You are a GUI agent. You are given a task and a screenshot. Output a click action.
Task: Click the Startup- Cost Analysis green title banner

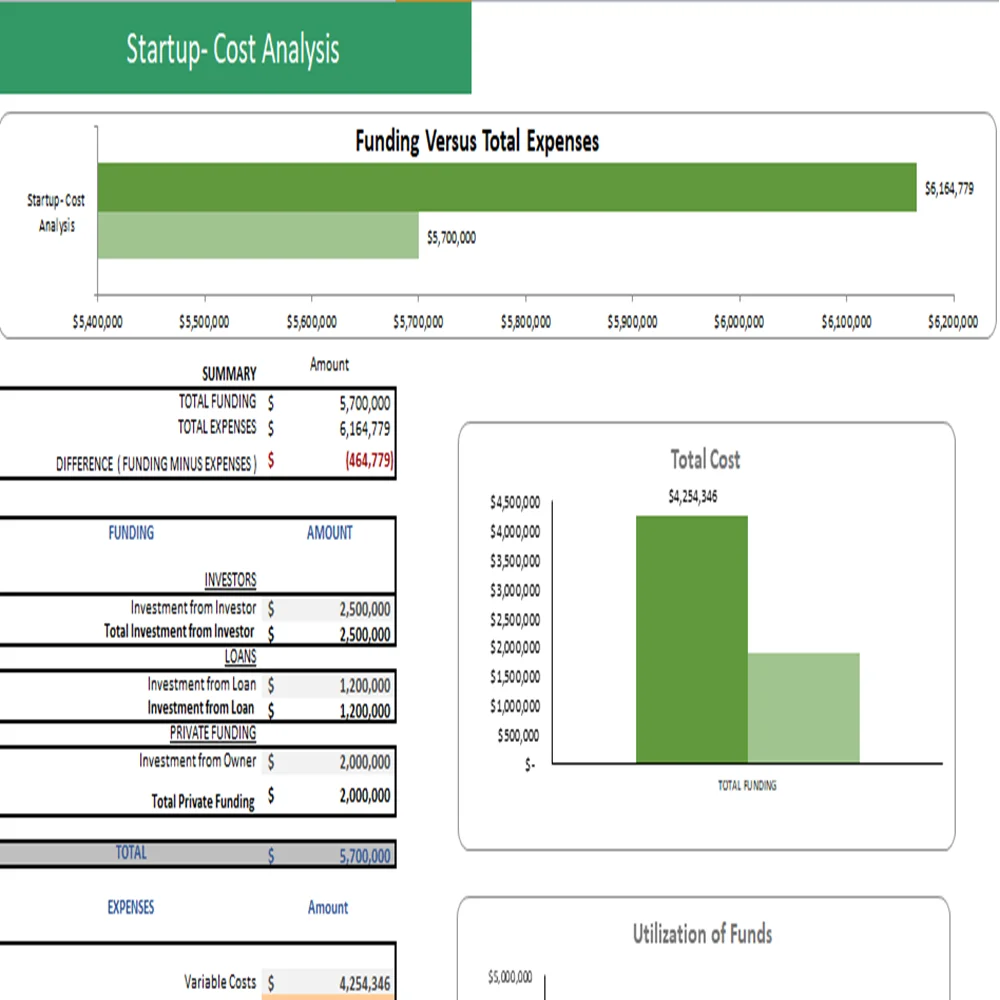pos(234,49)
